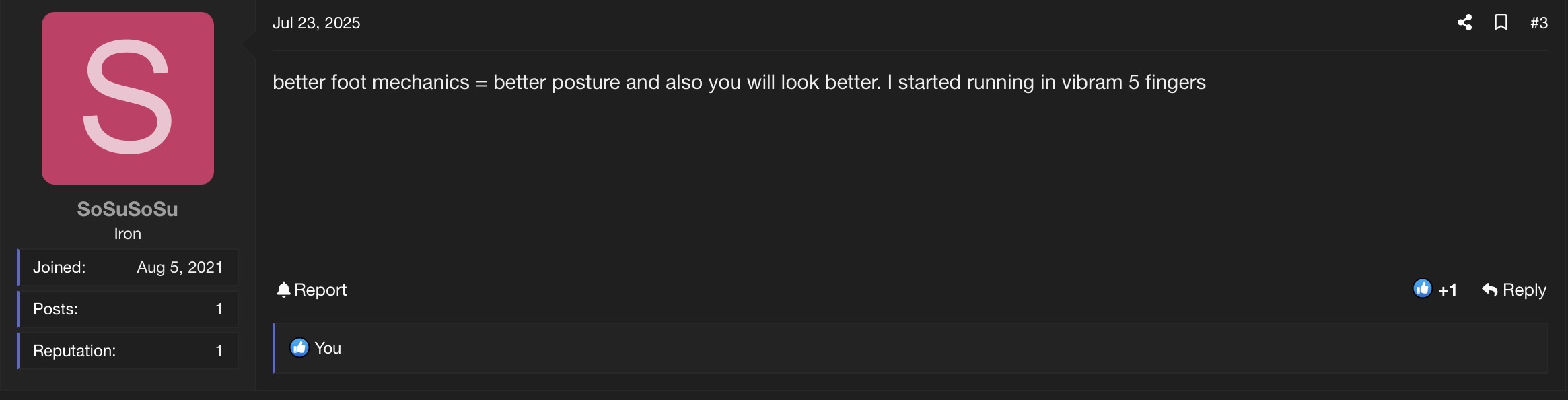The height and width of the screenshot is (400, 1568).
Task: Click the bell icon beside Report
Action: pyautogui.click(x=283, y=290)
